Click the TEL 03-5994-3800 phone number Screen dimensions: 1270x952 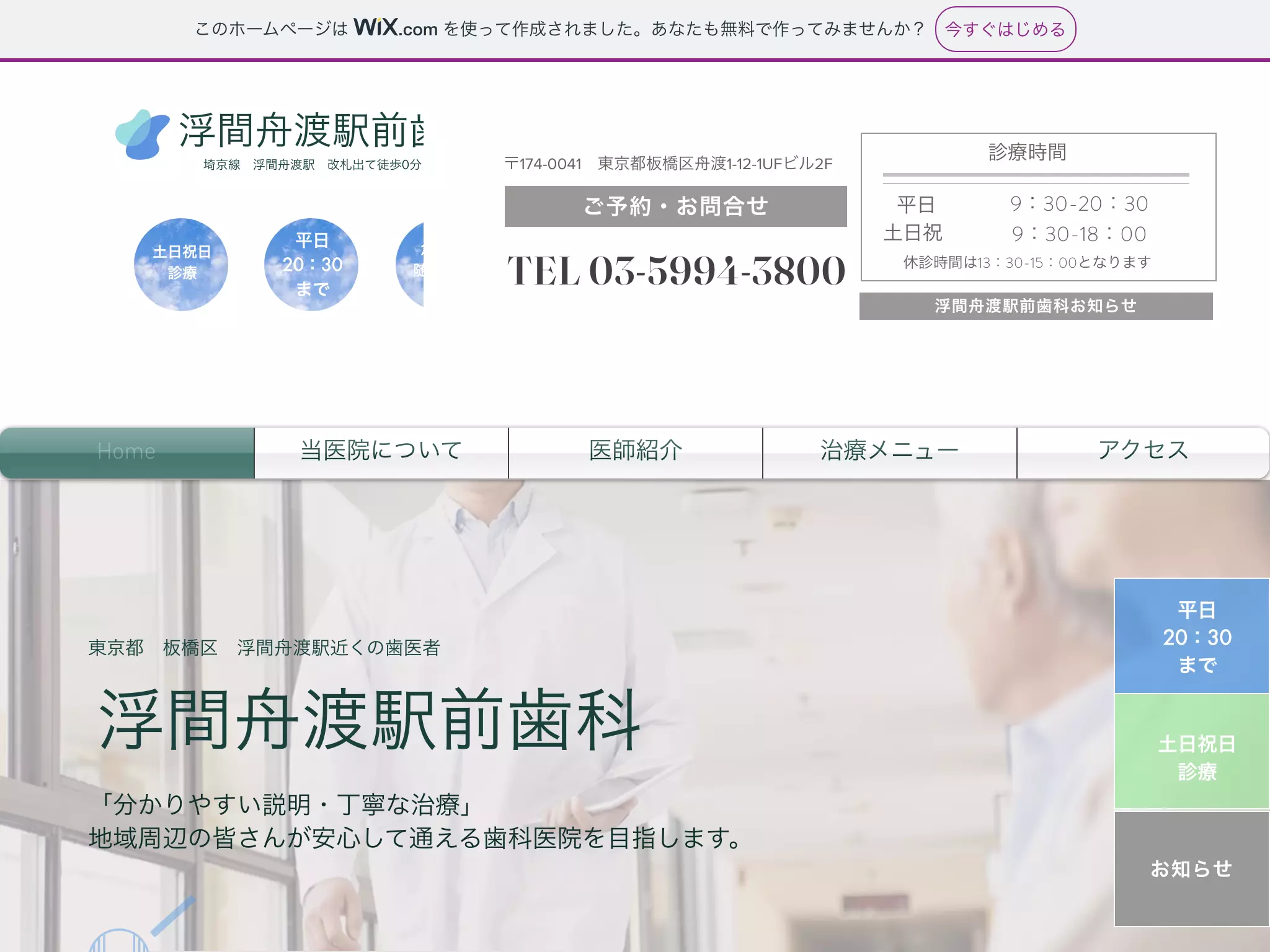click(x=676, y=271)
